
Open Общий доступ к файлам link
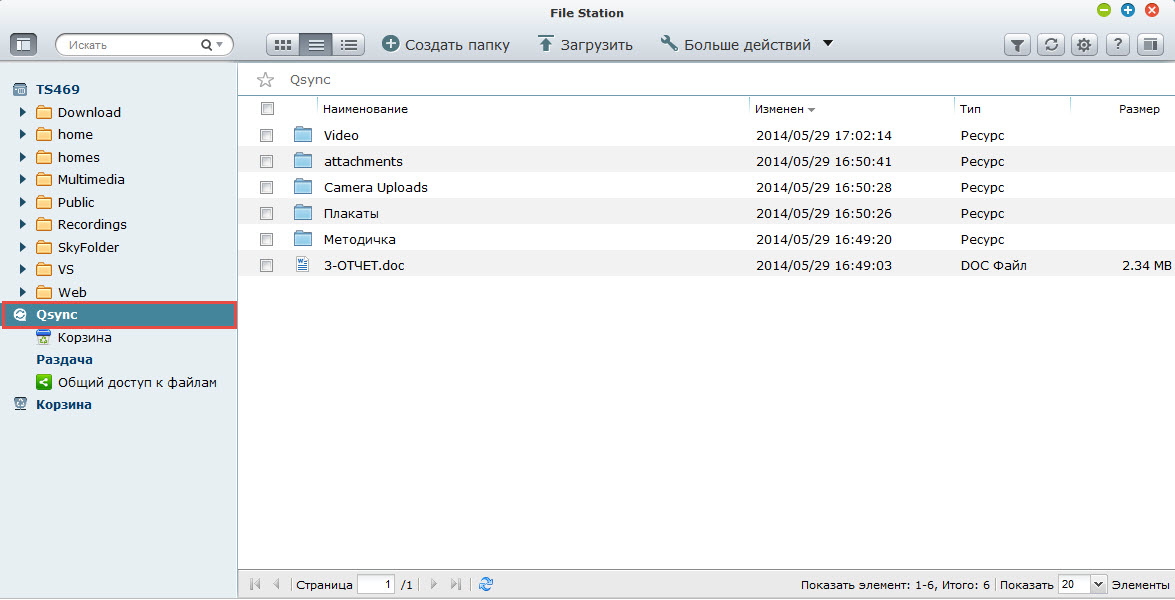tap(137, 382)
